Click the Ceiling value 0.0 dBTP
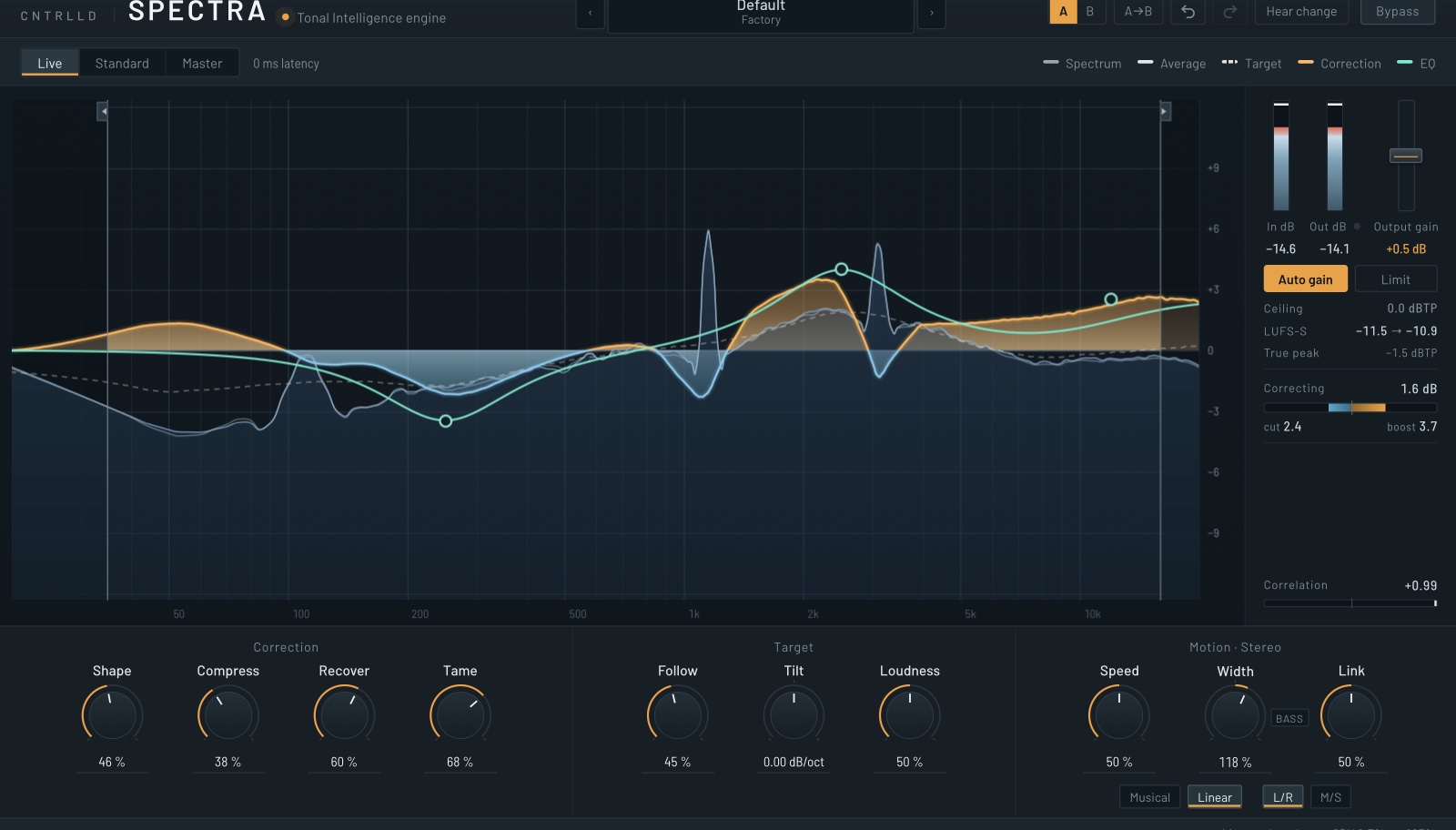 (1411, 309)
